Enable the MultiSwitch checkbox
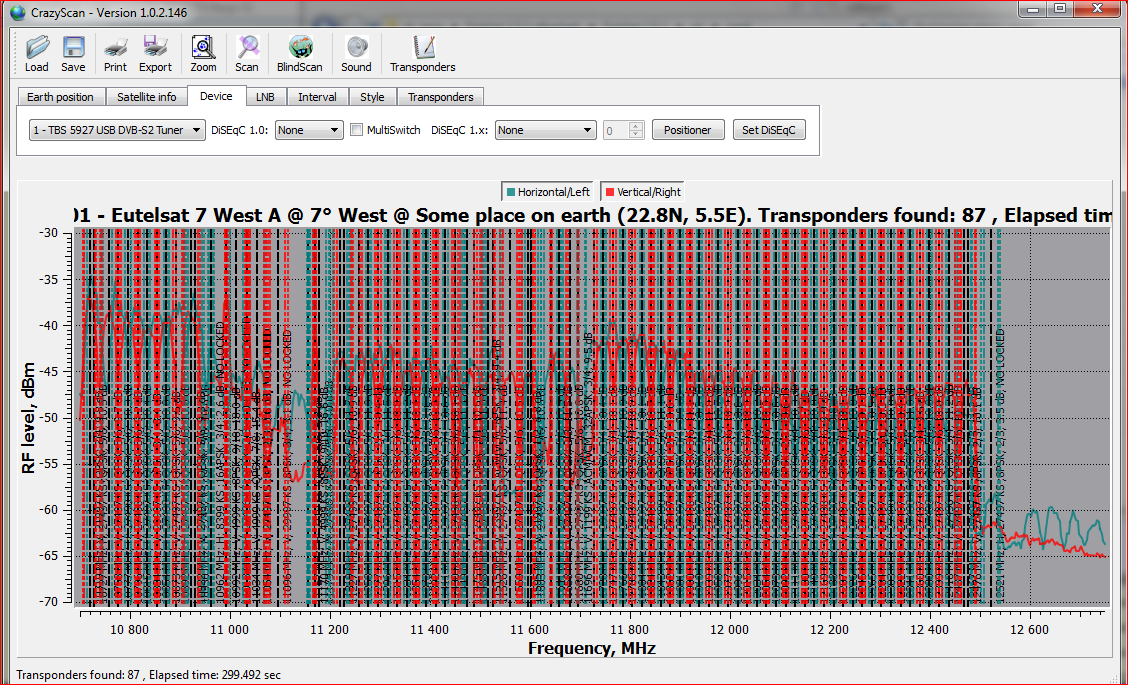 pyautogui.click(x=357, y=130)
